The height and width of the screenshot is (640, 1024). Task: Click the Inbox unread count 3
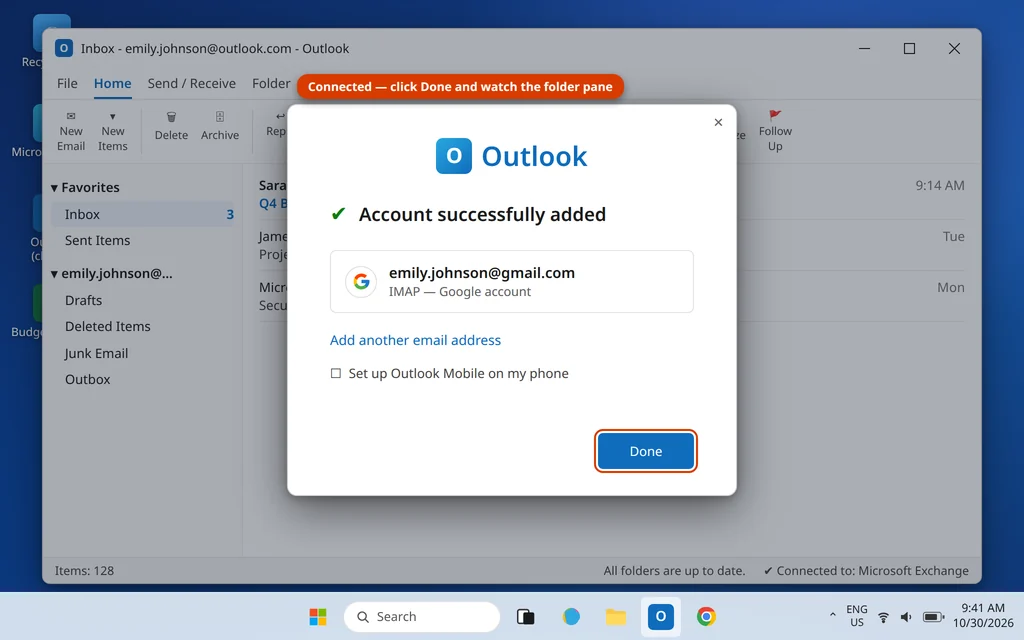pyautogui.click(x=230, y=214)
